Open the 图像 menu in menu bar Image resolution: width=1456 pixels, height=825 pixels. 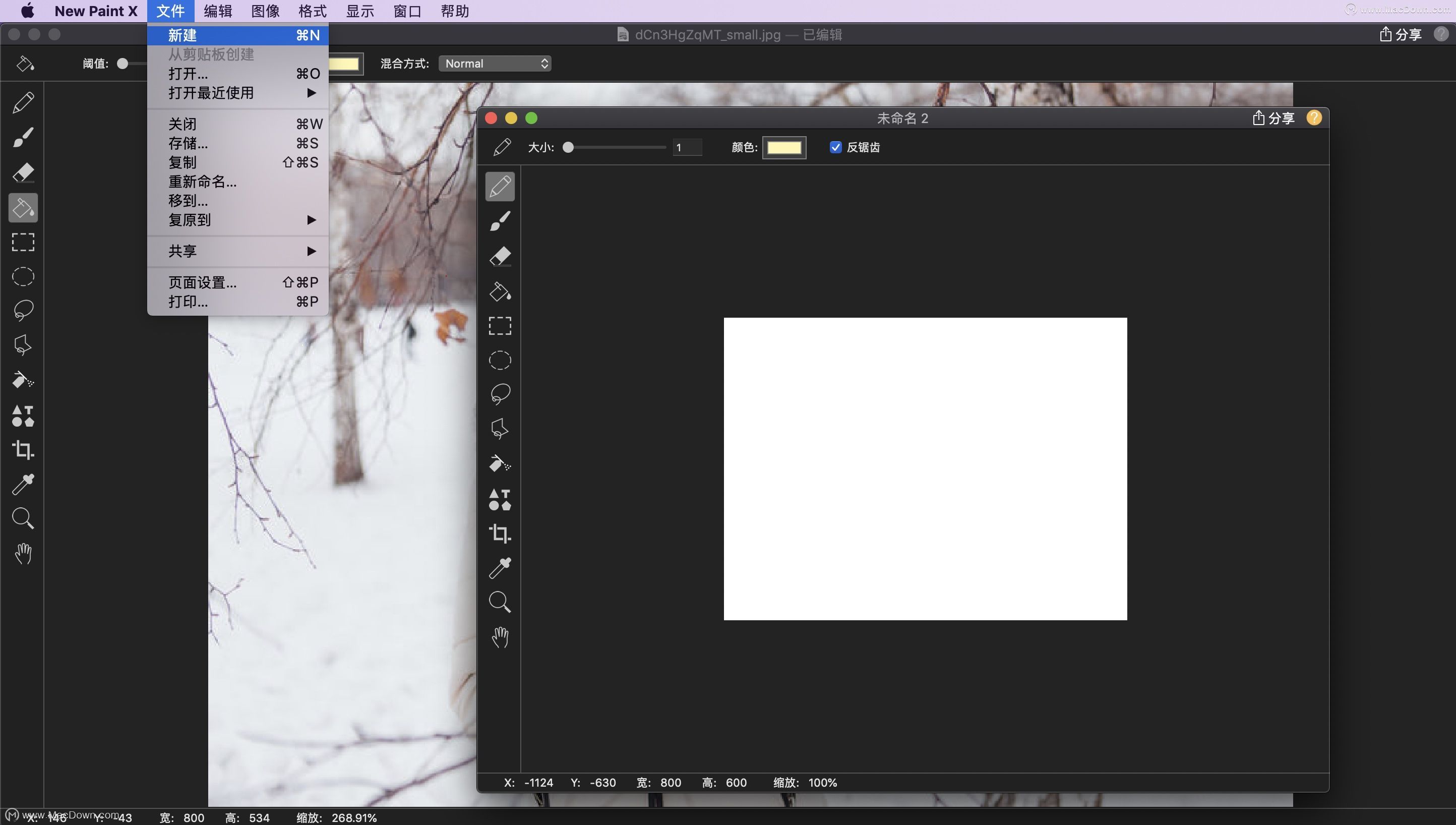(265, 11)
